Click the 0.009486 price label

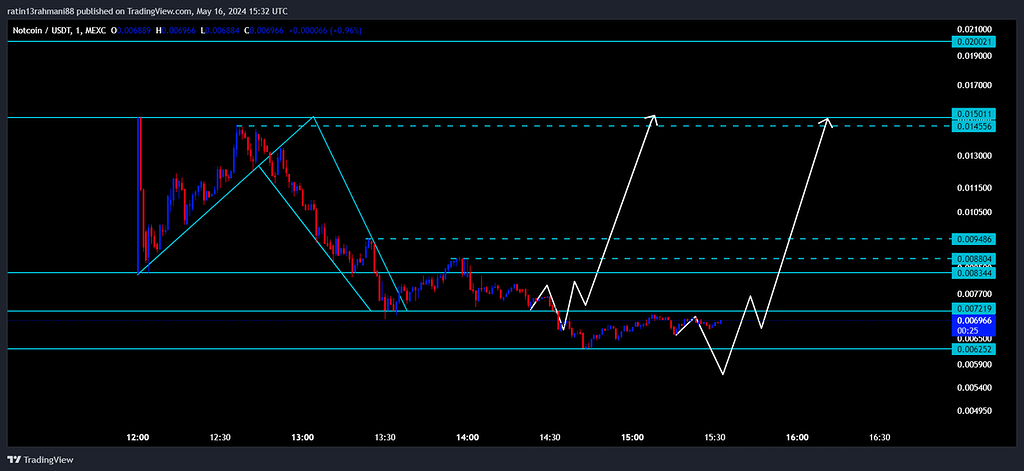(x=974, y=240)
